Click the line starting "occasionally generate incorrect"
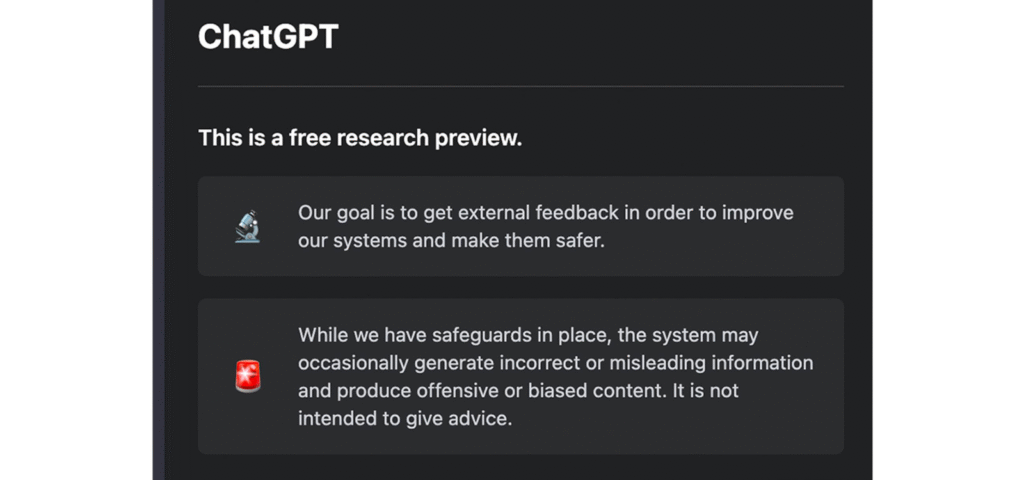This screenshot has width=1024, height=480. coord(555,362)
